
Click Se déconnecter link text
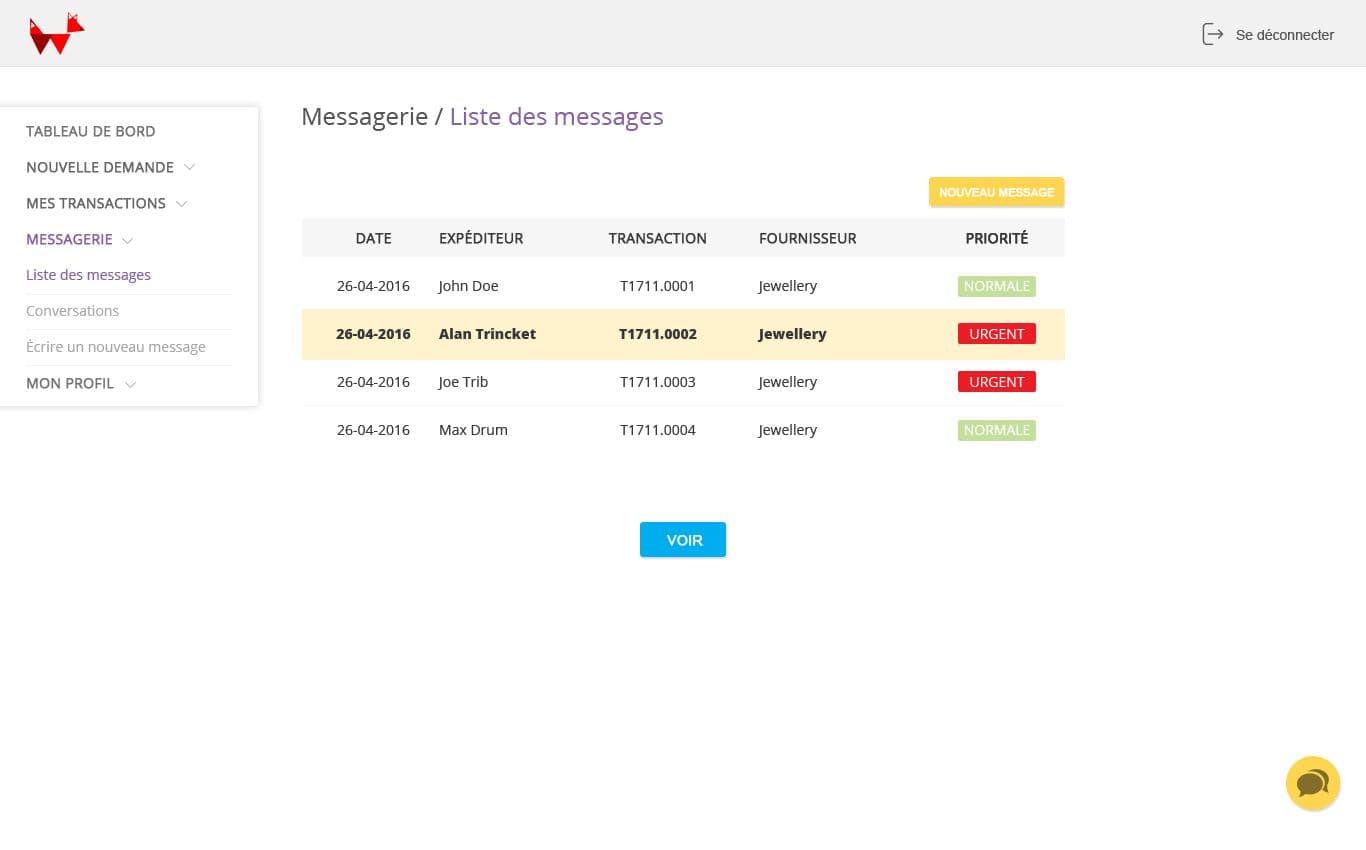tap(1284, 35)
